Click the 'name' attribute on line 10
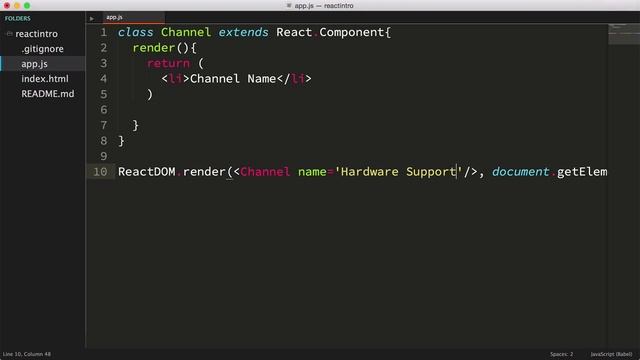640x360 pixels. (x=312, y=172)
